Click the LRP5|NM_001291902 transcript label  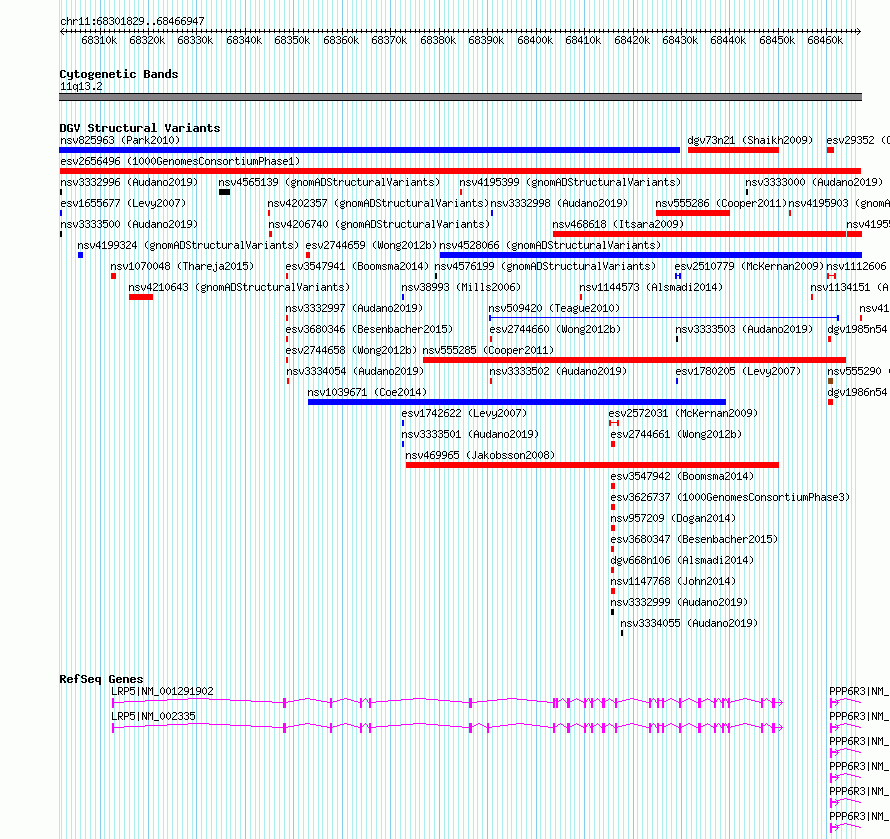tap(162, 691)
